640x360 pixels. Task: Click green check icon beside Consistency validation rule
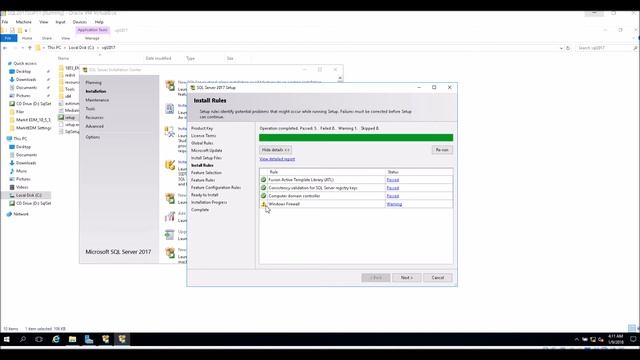(x=264, y=188)
